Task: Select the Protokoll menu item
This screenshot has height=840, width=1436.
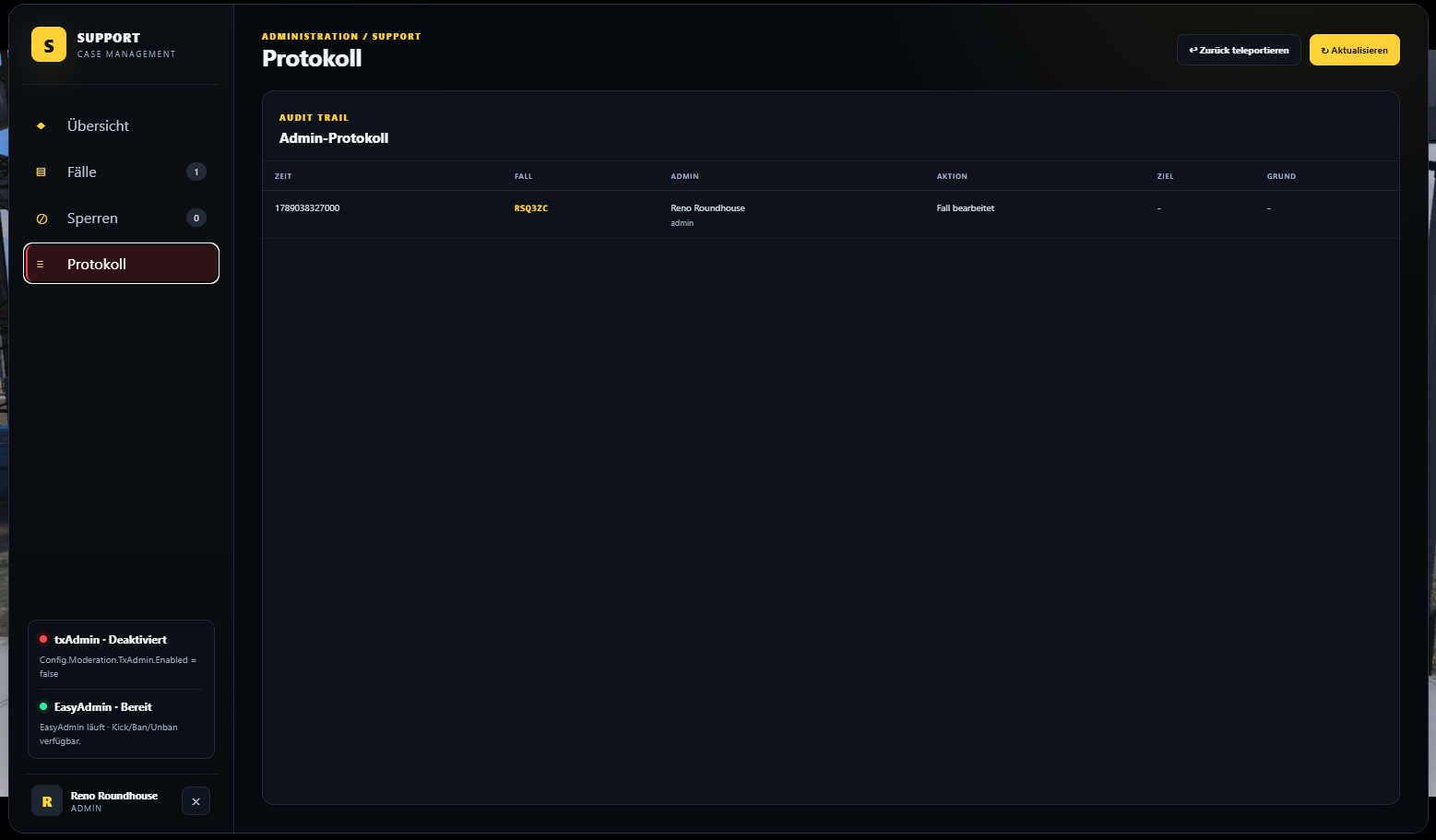Action: tap(121, 264)
